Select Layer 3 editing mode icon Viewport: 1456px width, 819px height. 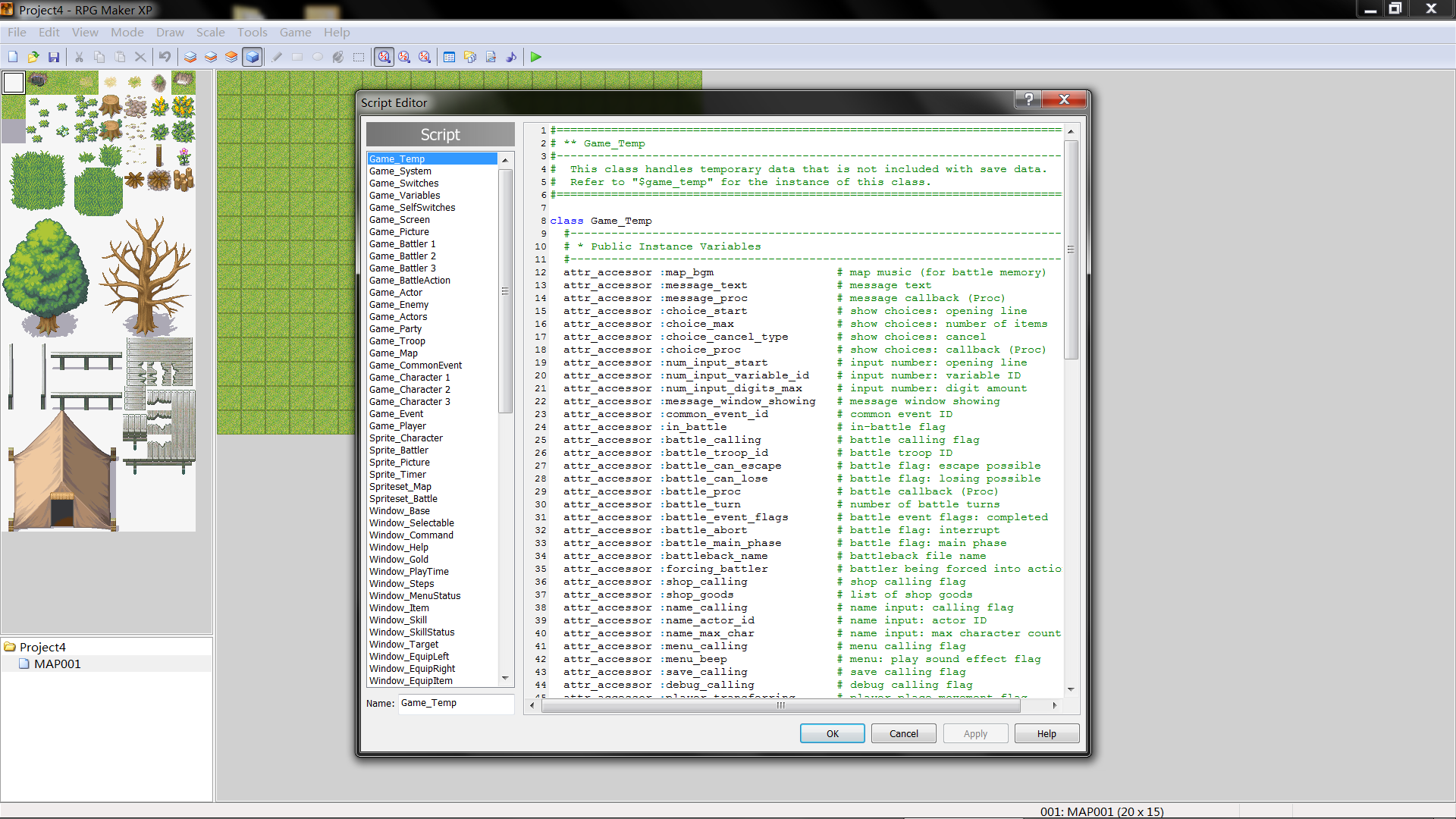pos(231,57)
